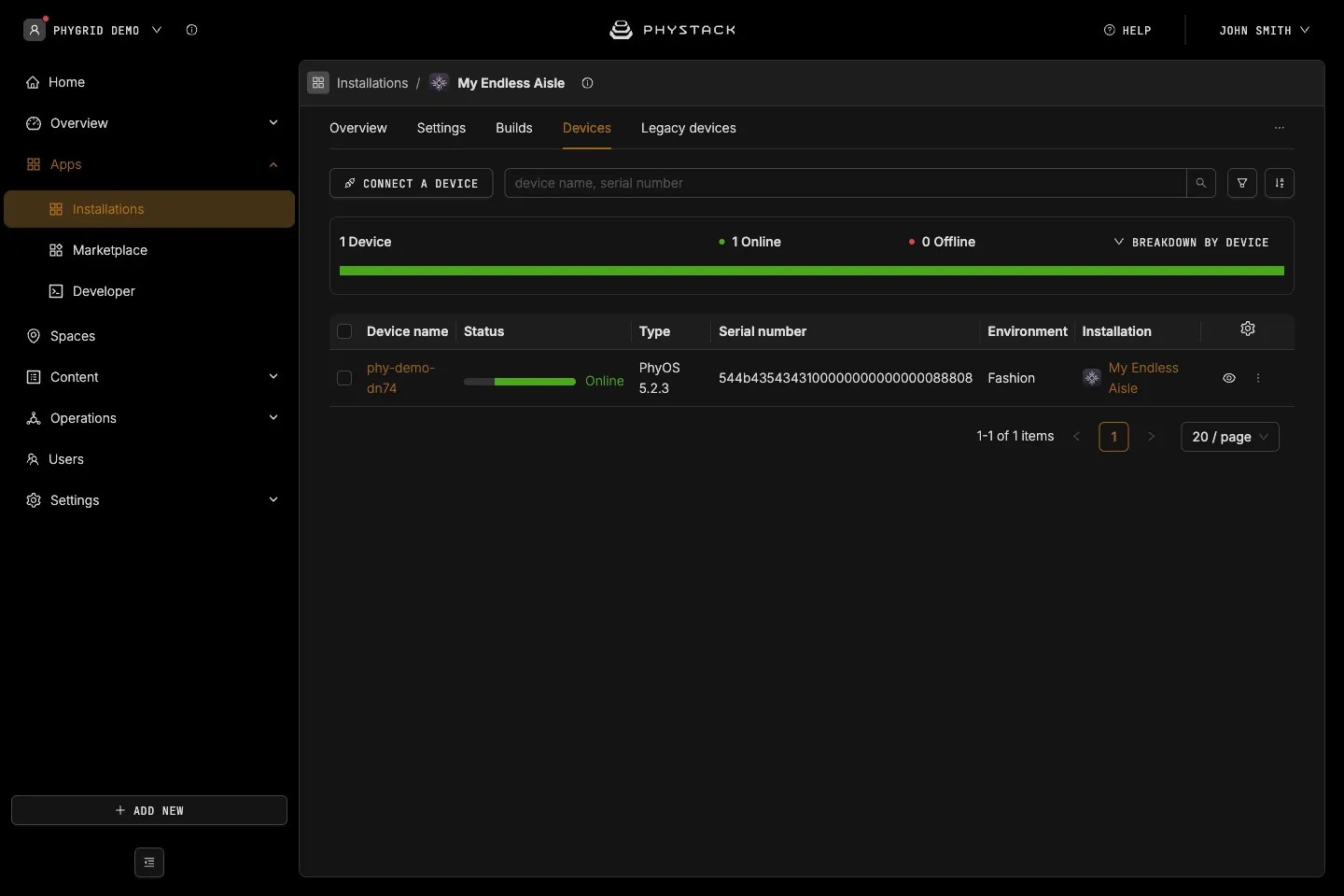Click the search magnifier icon
The height and width of the screenshot is (896, 1344).
pos(1201,183)
